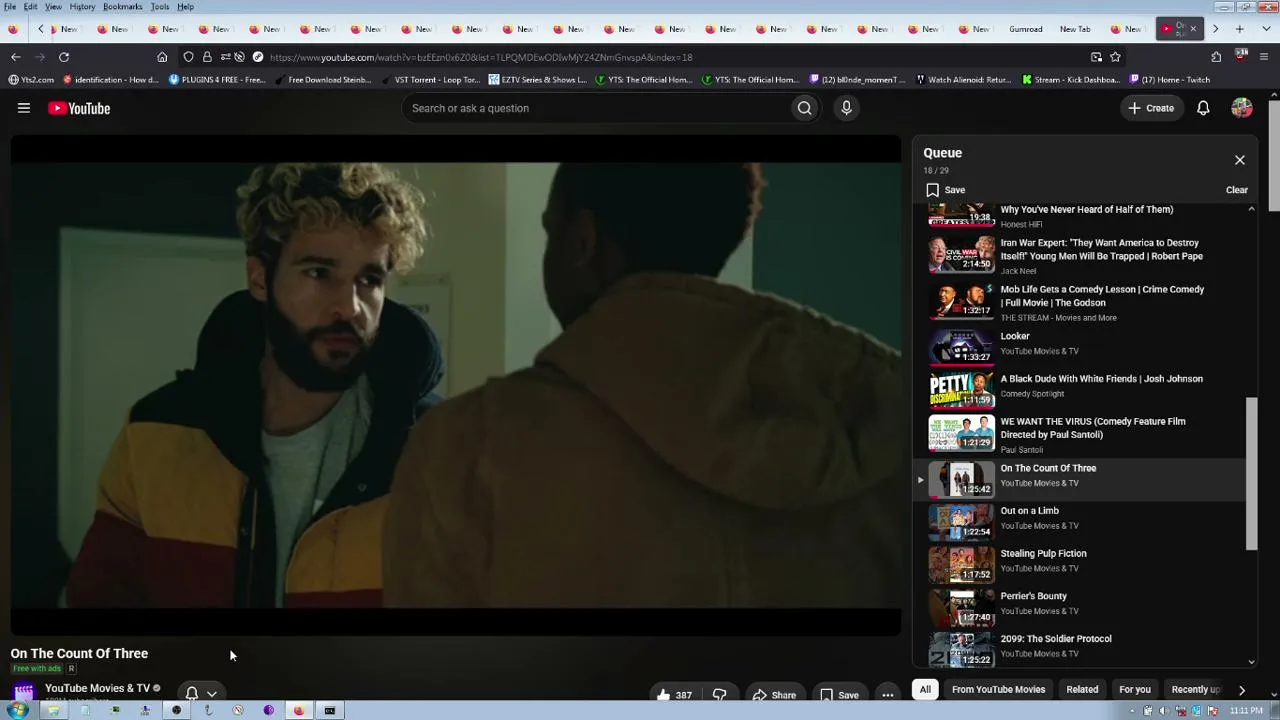Open a new browser tab
The height and width of the screenshot is (720, 1280).
pos(1240,29)
